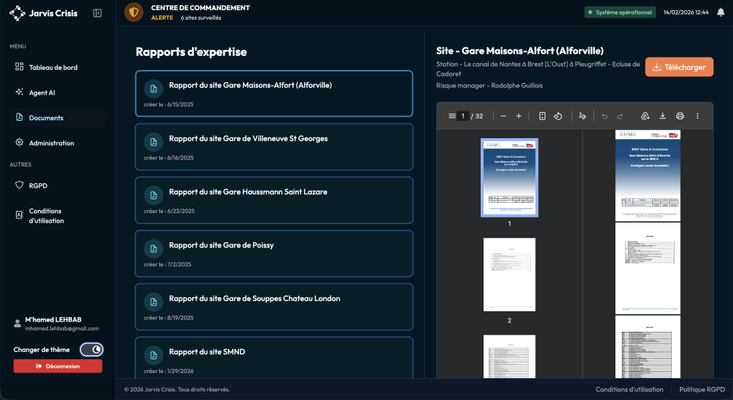Open Politique RGPD footer link
This screenshot has height=400, width=733.
pyautogui.click(x=702, y=389)
